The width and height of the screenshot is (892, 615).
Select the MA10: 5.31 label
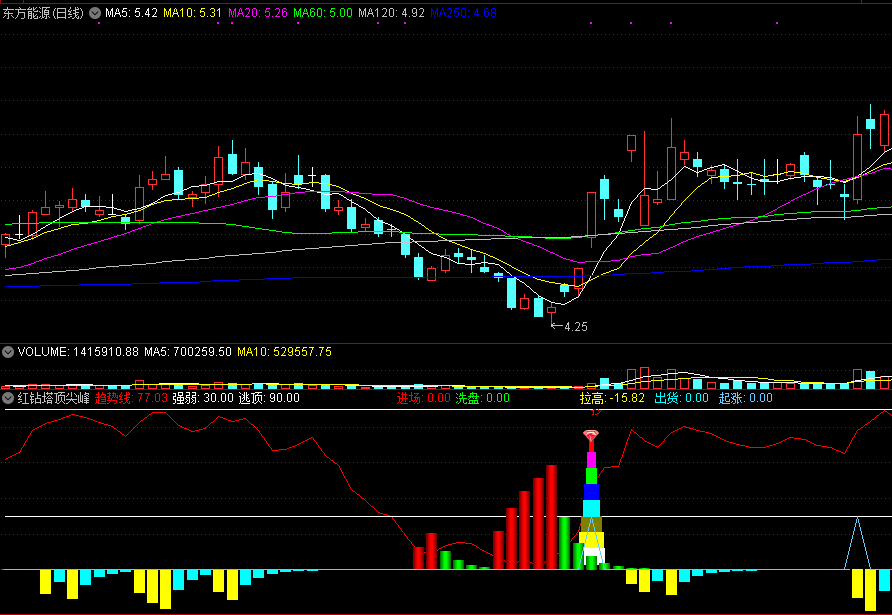pyautogui.click(x=193, y=13)
